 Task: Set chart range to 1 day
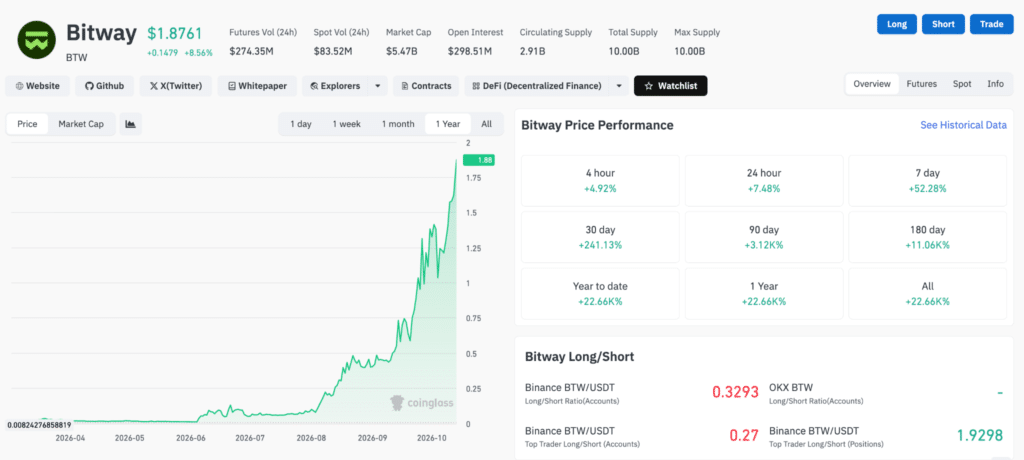(x=301, y=124)
